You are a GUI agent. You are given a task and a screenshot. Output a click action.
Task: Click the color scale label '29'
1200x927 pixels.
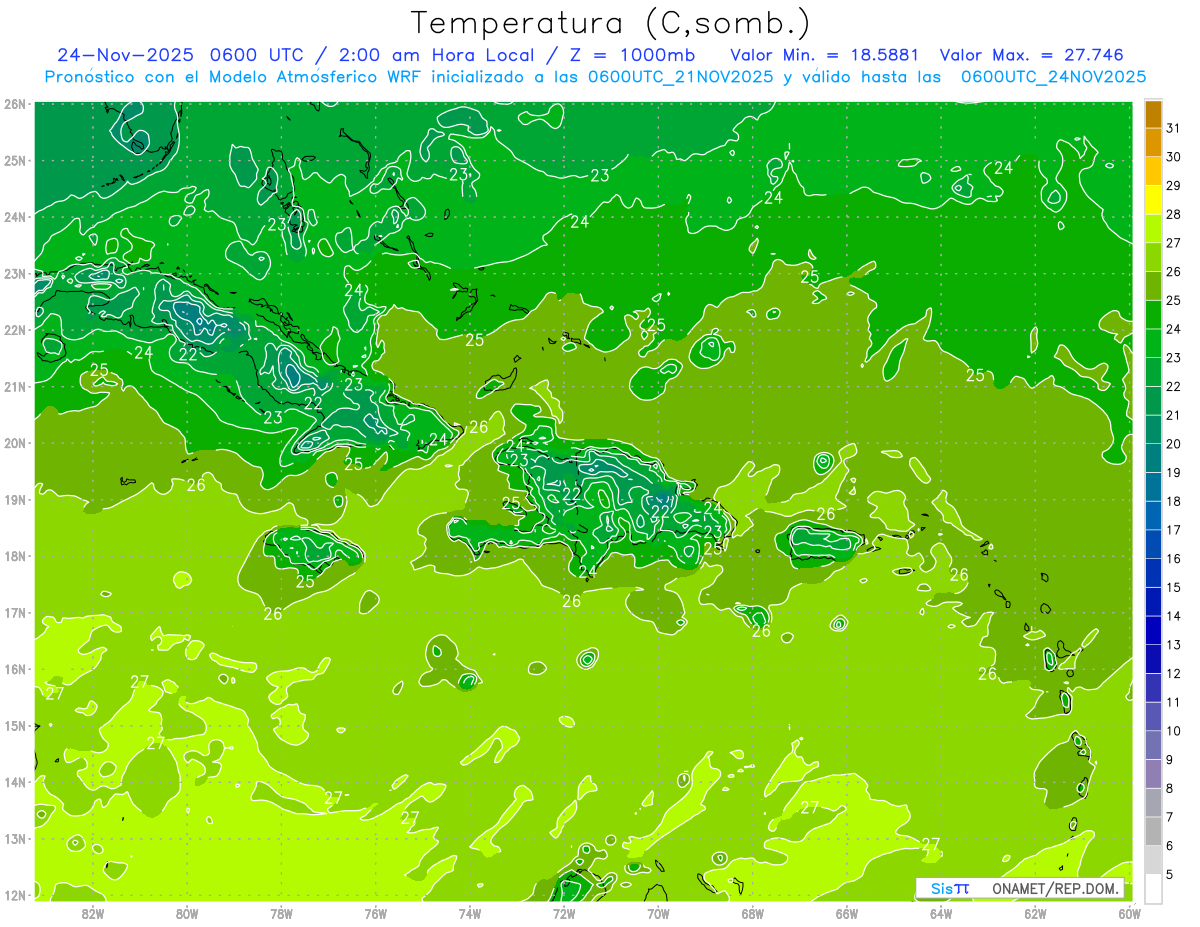(x=1173, y=186)
